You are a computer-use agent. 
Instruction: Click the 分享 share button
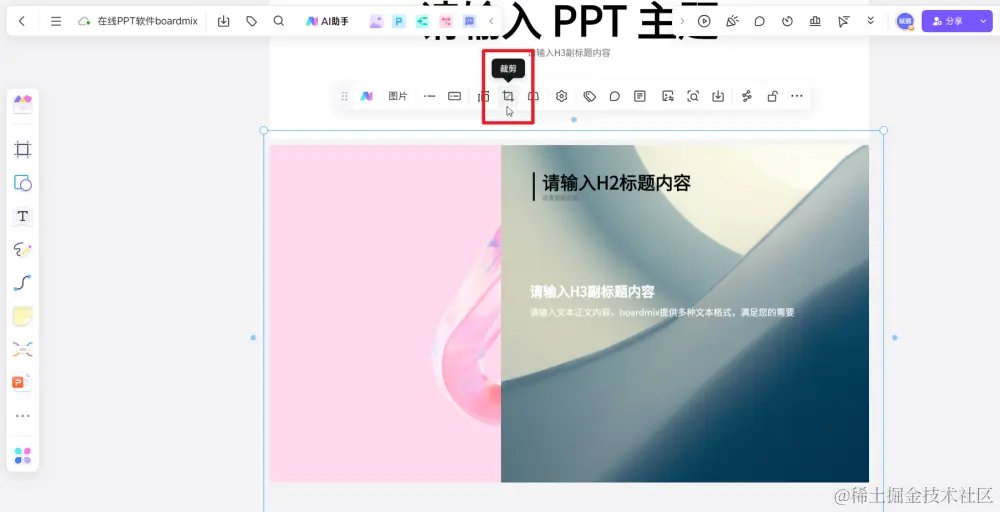pyautogui.click(x=948, y=21)
